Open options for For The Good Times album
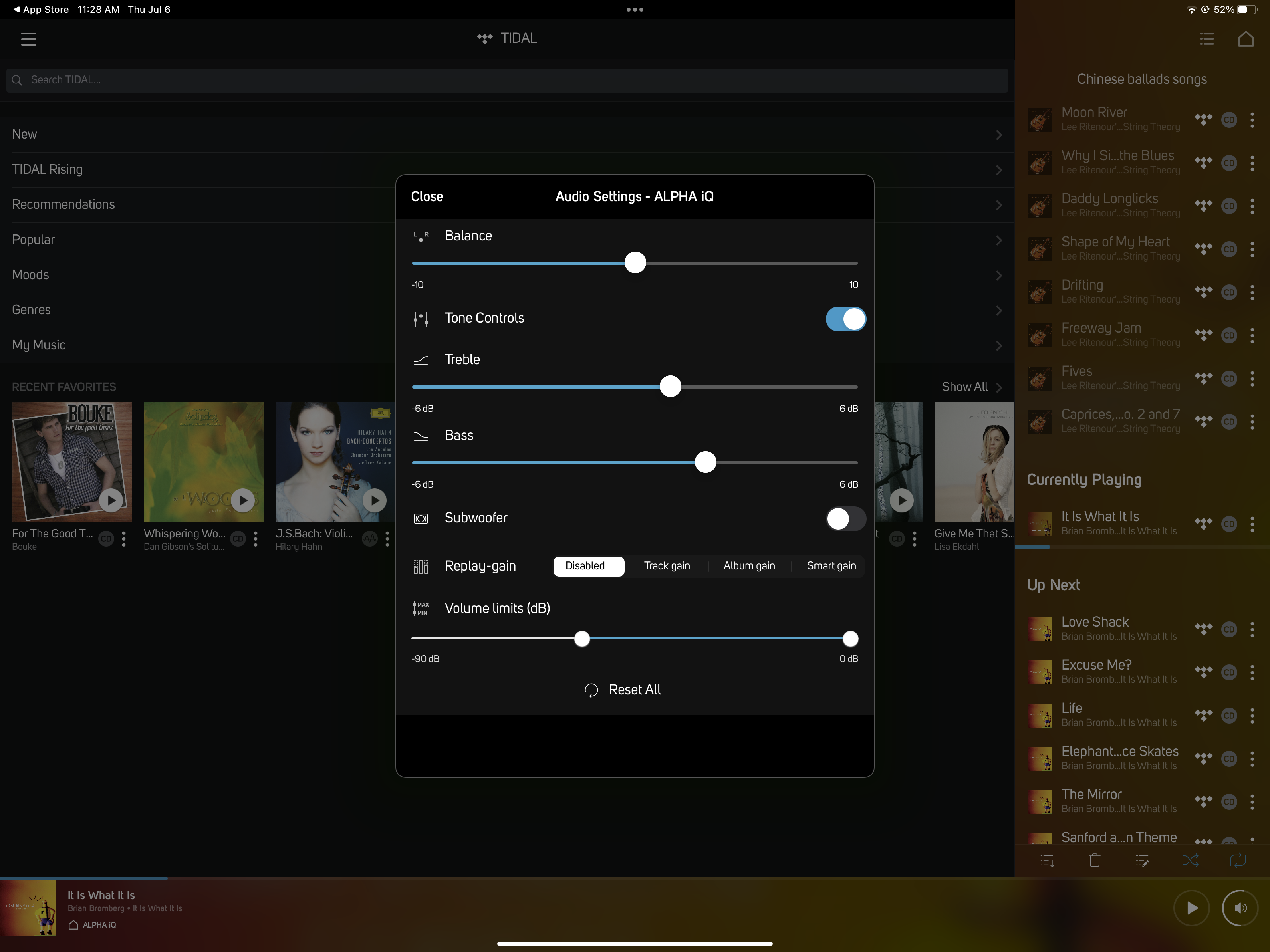1270x952 pixels. (x=124, y=539)
